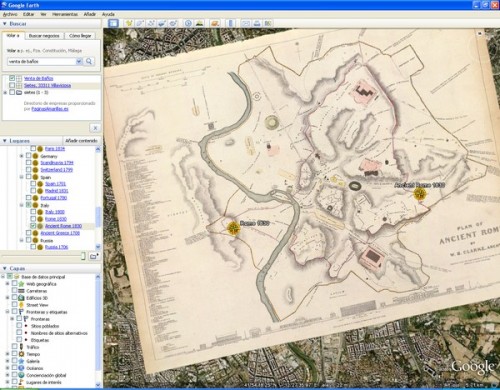The width and height of the screenshot is (500, 390).
Task: Click the Lugares list scrollbar down arrow
Action: [98, 247]
